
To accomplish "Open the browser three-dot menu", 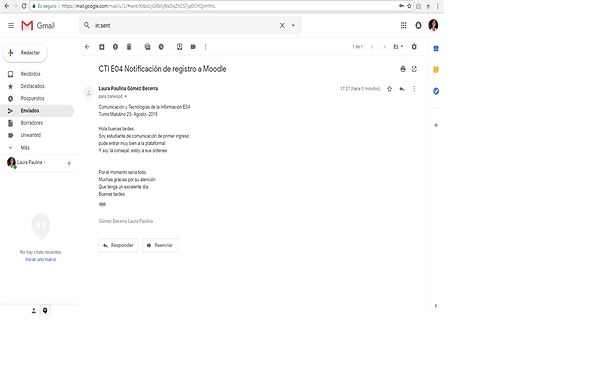I will [438, 6].
